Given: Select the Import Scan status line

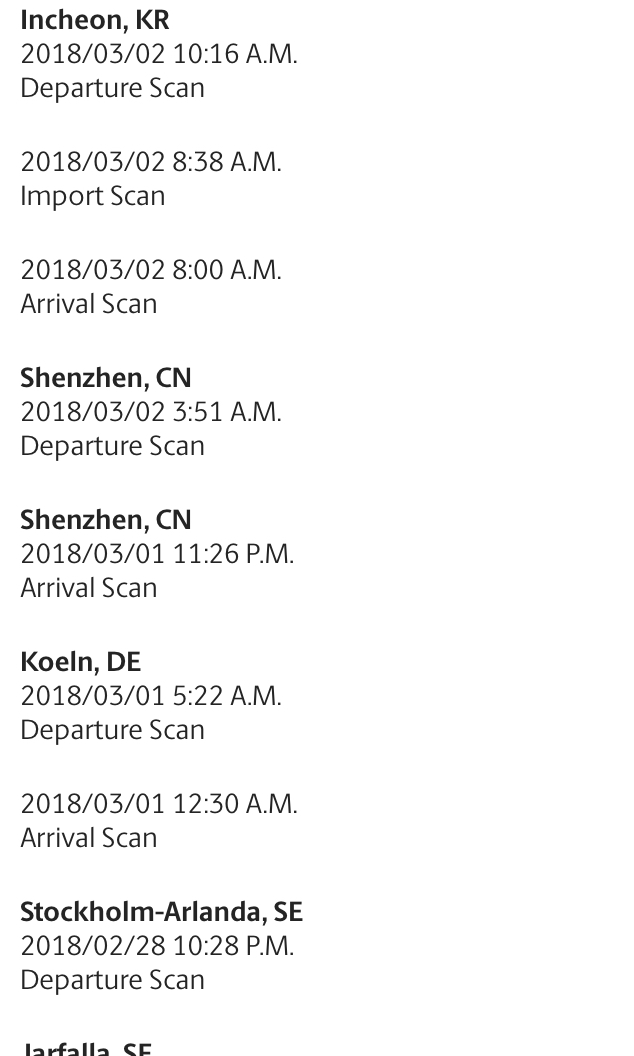Looking at the screenshot, I should pyautogui.click(x=92, y=197).
